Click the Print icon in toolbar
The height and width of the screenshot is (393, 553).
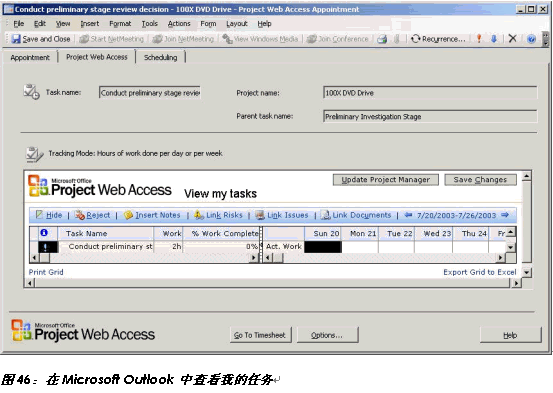(x=382, y=39)
